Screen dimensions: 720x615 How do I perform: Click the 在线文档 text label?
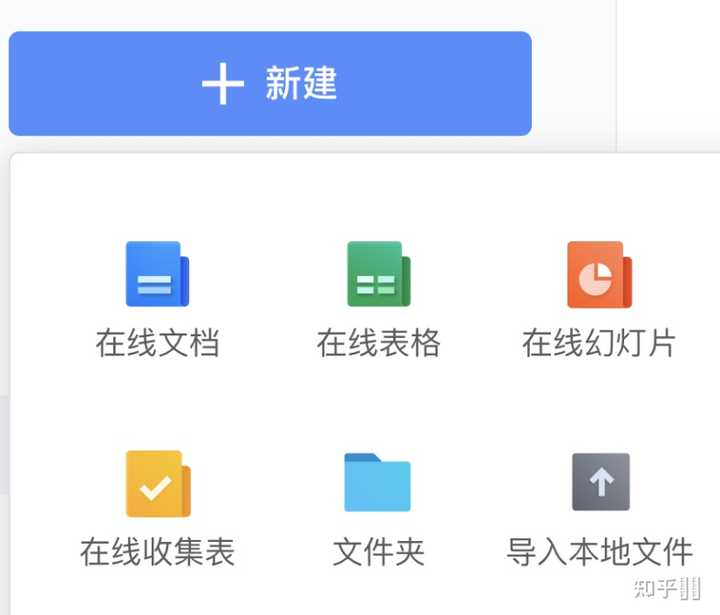pos(158,343)
